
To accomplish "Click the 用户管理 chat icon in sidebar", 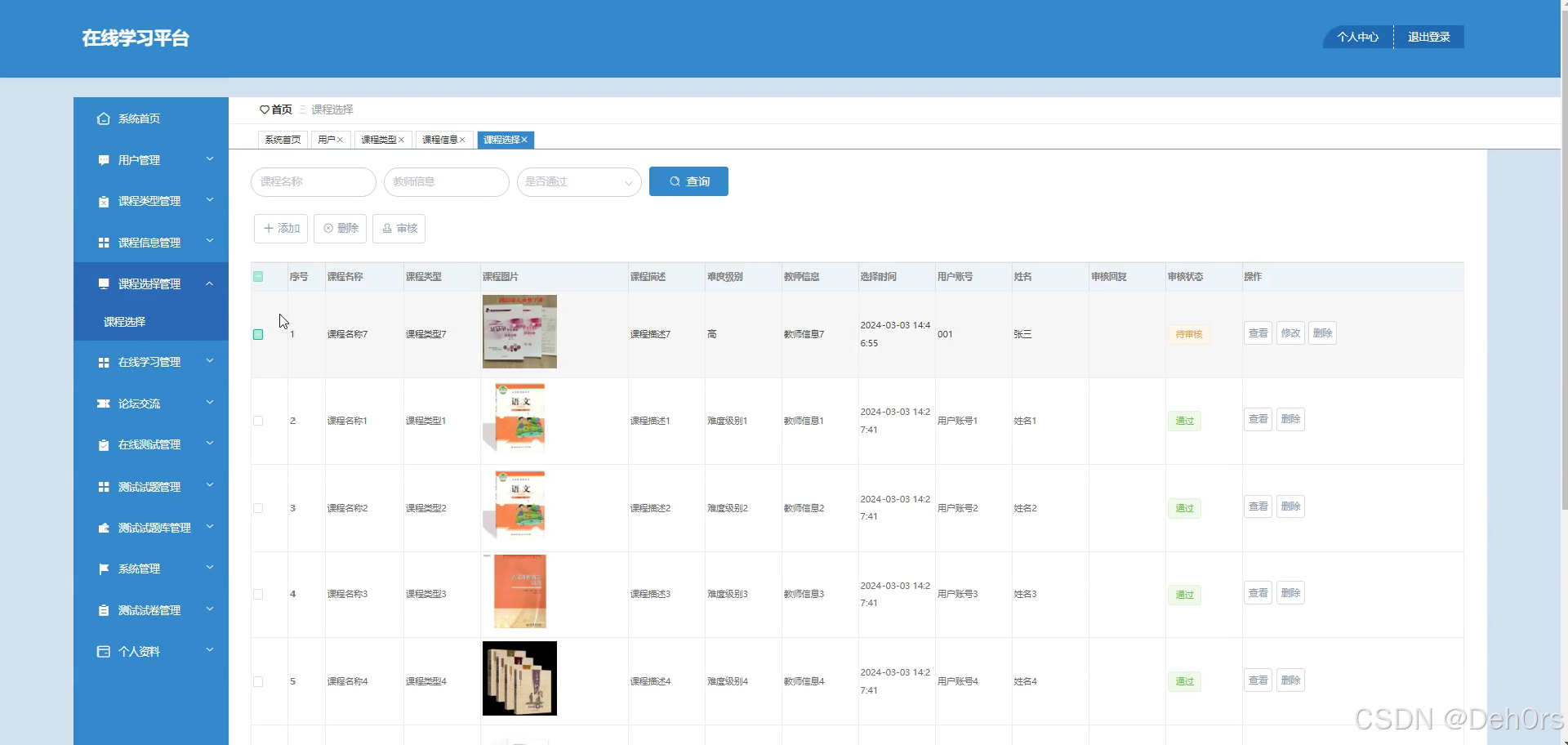I will (x=103, y=160).
